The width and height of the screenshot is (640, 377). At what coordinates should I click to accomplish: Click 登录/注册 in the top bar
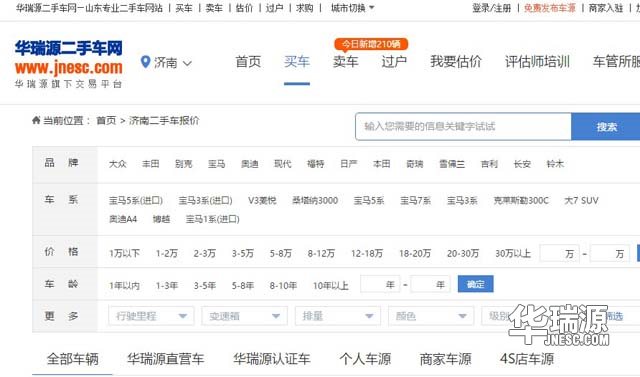[x=491, y=8]
